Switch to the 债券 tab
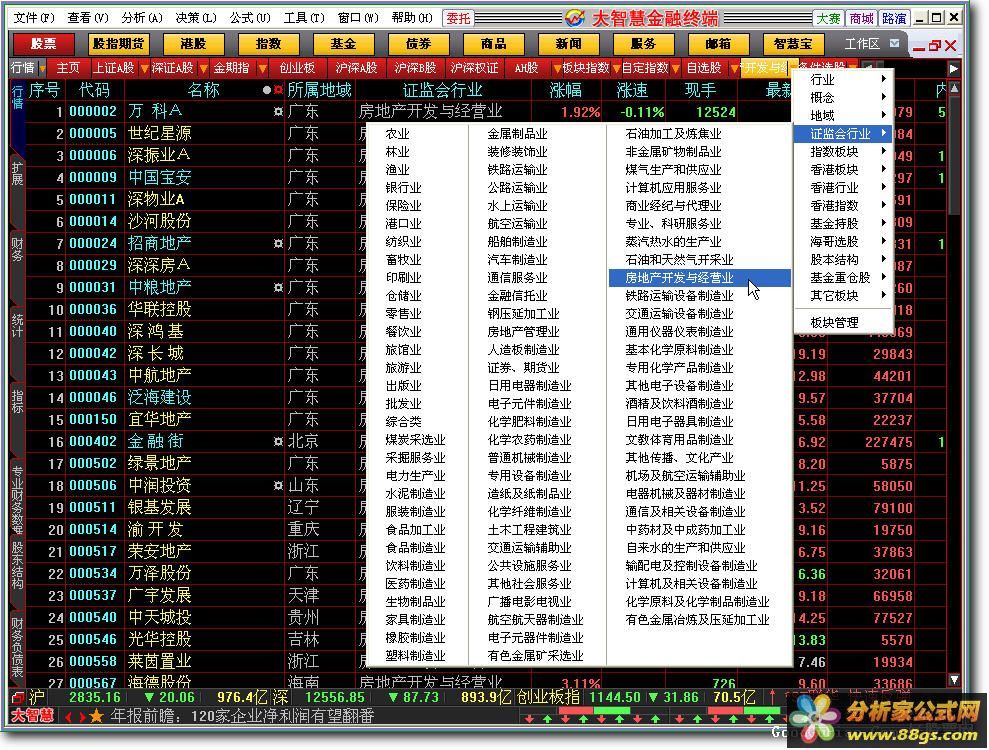 click(418, 44)
